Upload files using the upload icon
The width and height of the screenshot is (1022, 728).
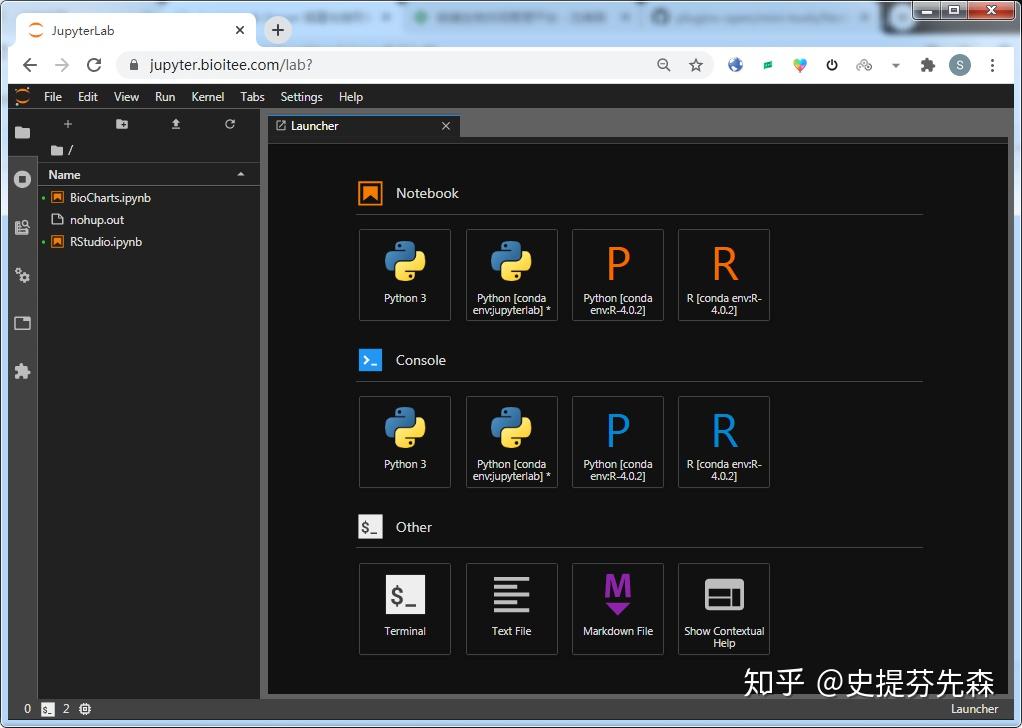[174, 124]
